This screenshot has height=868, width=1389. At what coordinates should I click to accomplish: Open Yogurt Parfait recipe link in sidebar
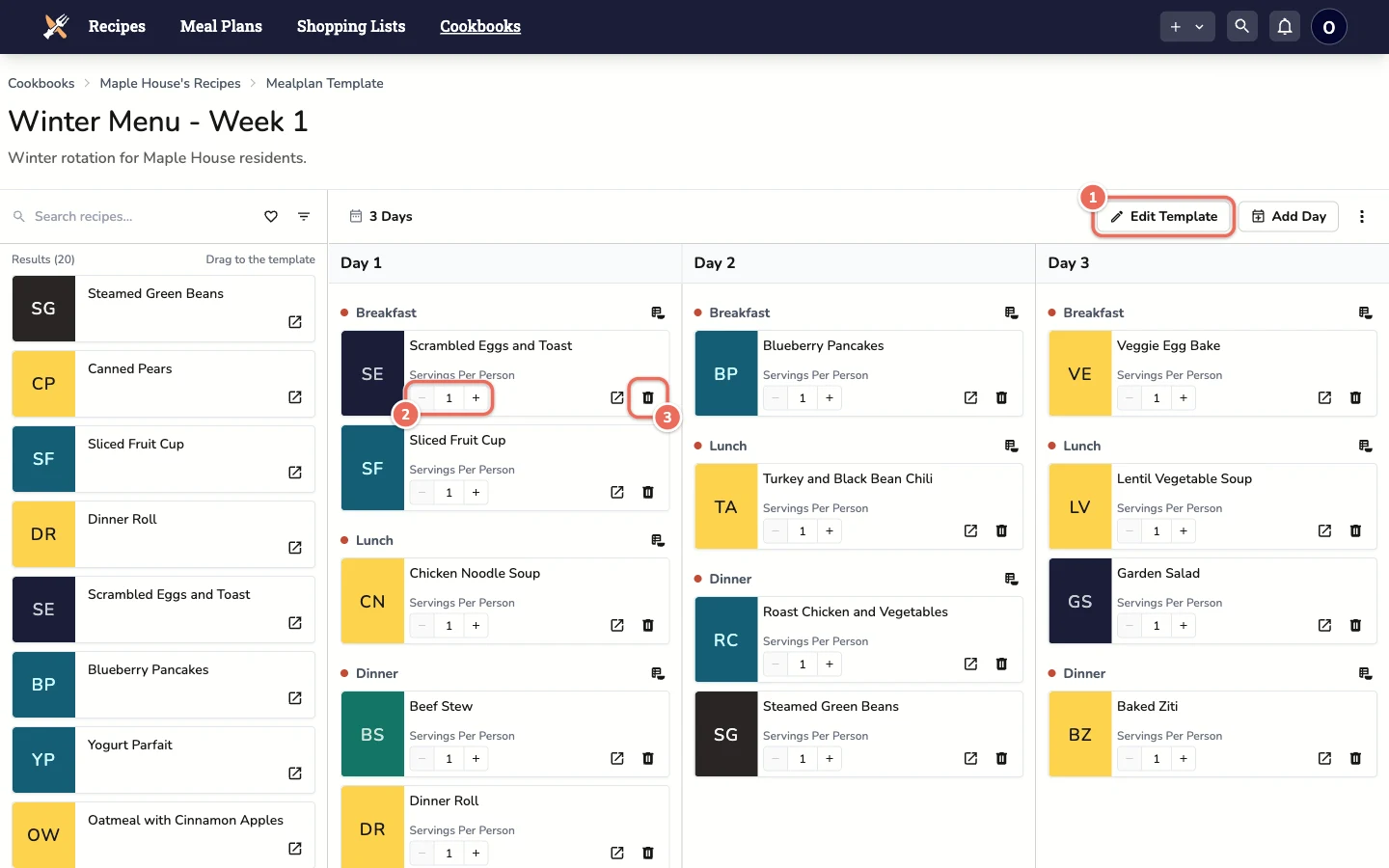pos(295,773)
